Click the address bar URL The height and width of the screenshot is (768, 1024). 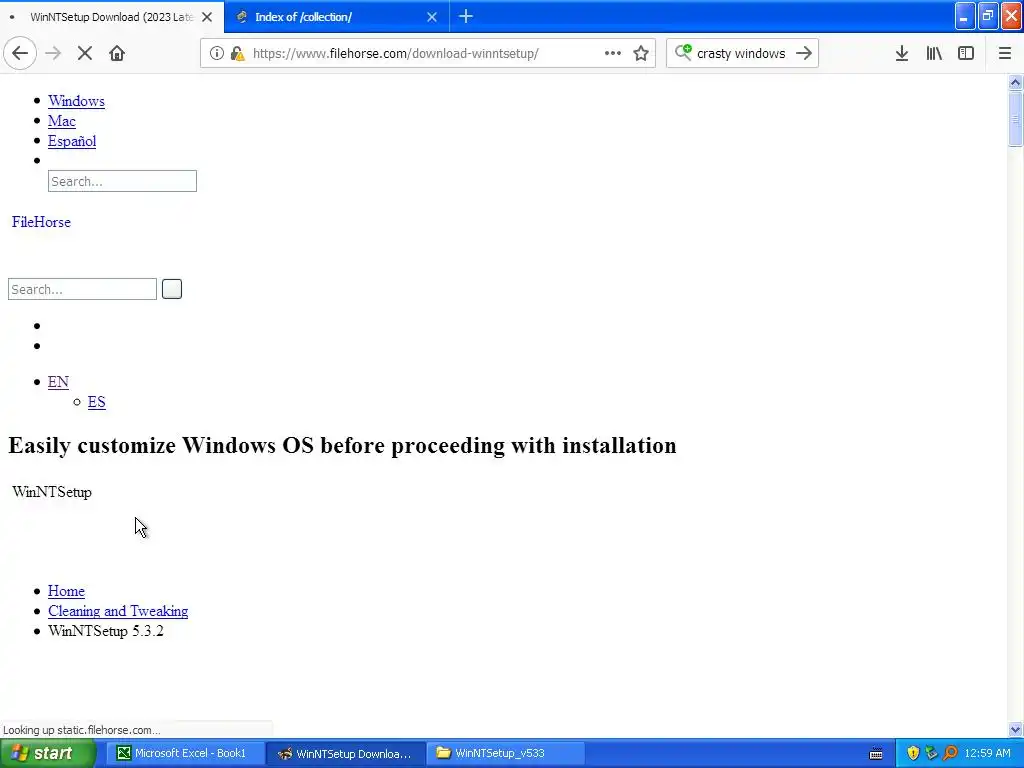[x=395, y=54]
